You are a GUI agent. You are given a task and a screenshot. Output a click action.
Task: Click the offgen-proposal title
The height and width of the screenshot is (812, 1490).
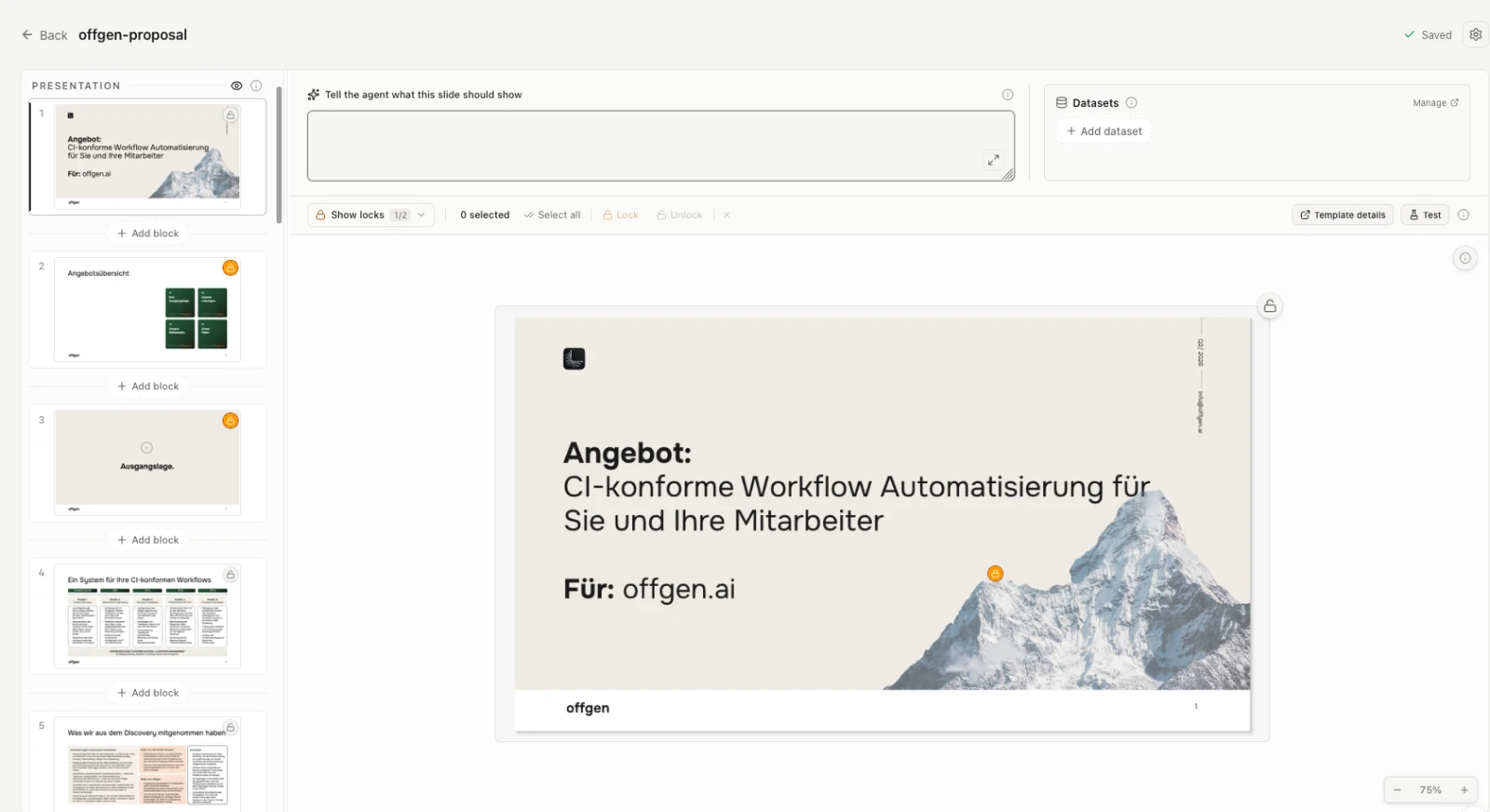point(133,35)
